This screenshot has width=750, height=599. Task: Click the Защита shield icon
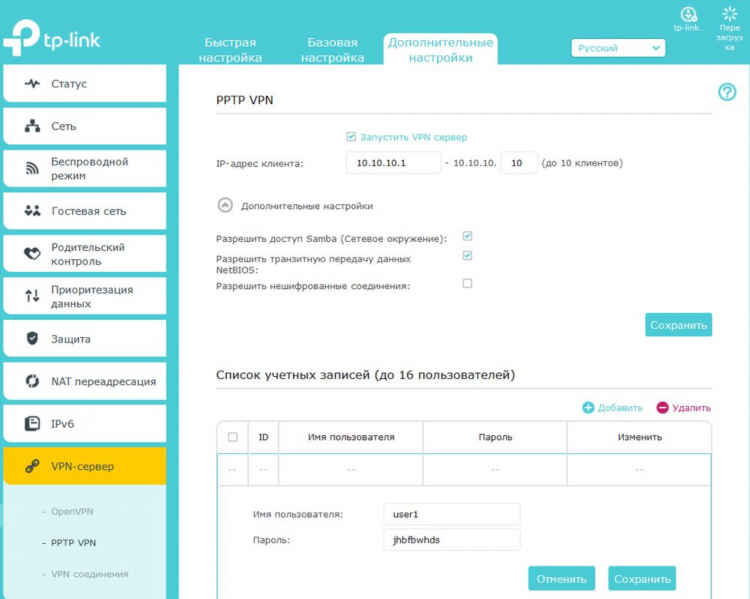(32, 338)
